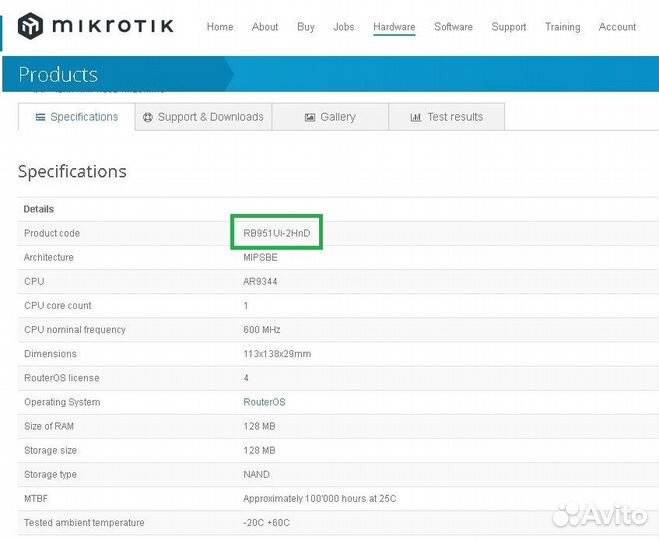659x540 pixels.
Task: Switch to the Gallery tab
Action: [330, 117]
